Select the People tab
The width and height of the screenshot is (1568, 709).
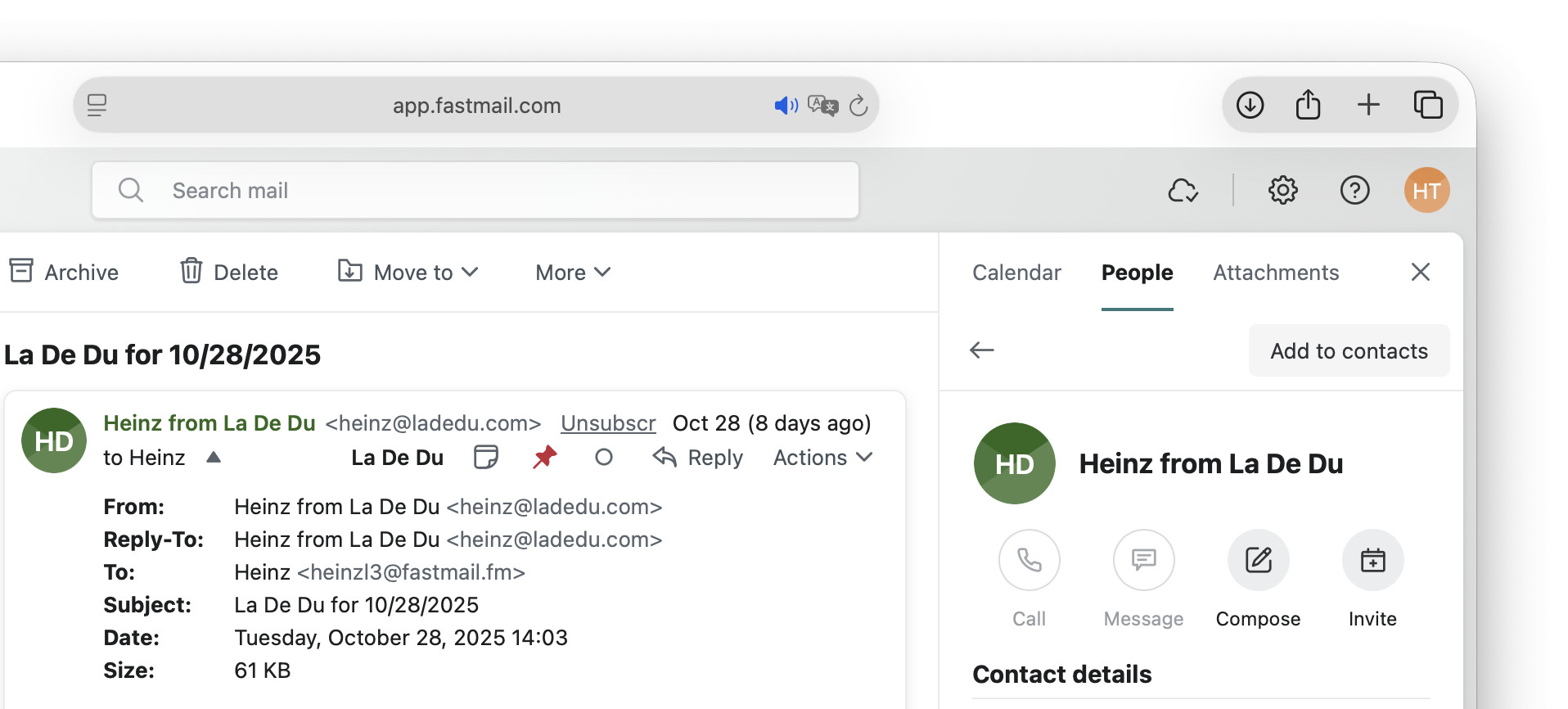(x=1137, y=272)
